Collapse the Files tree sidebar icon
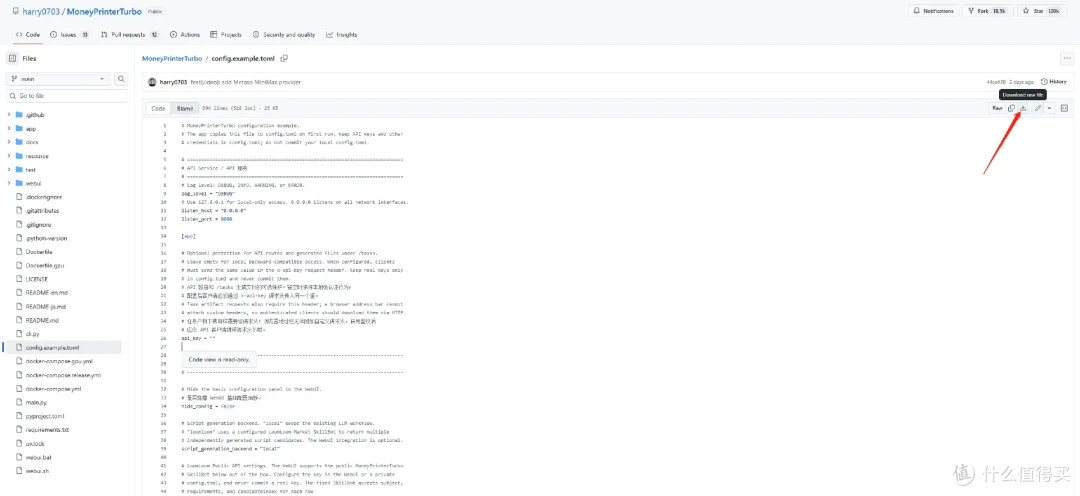The height and width of the screenshot is (496, 1080). click(x=12, y=59)
